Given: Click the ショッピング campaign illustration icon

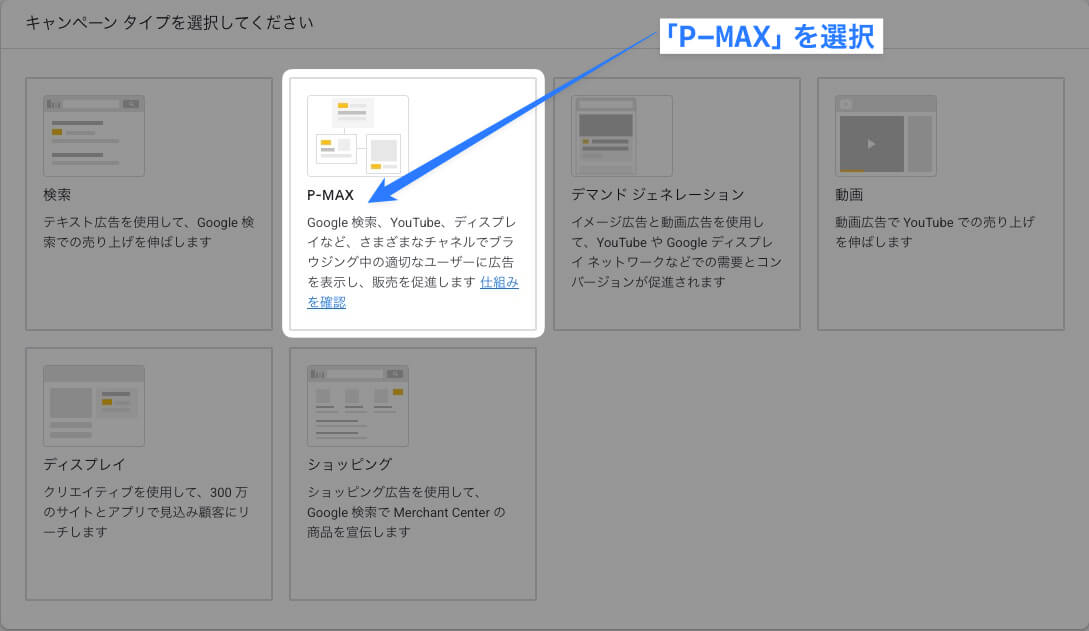Looking at the screenshot, I should point(358,405).
